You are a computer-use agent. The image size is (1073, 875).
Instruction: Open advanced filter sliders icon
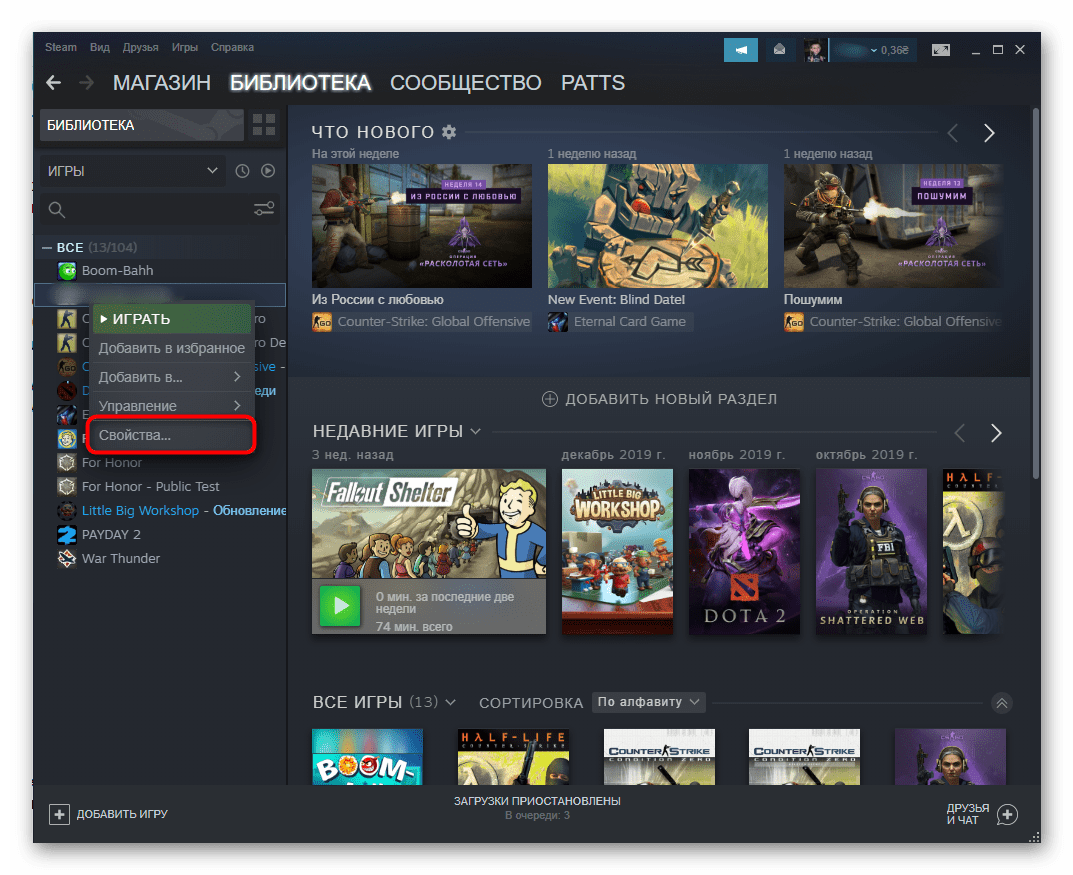coord(264,209)
